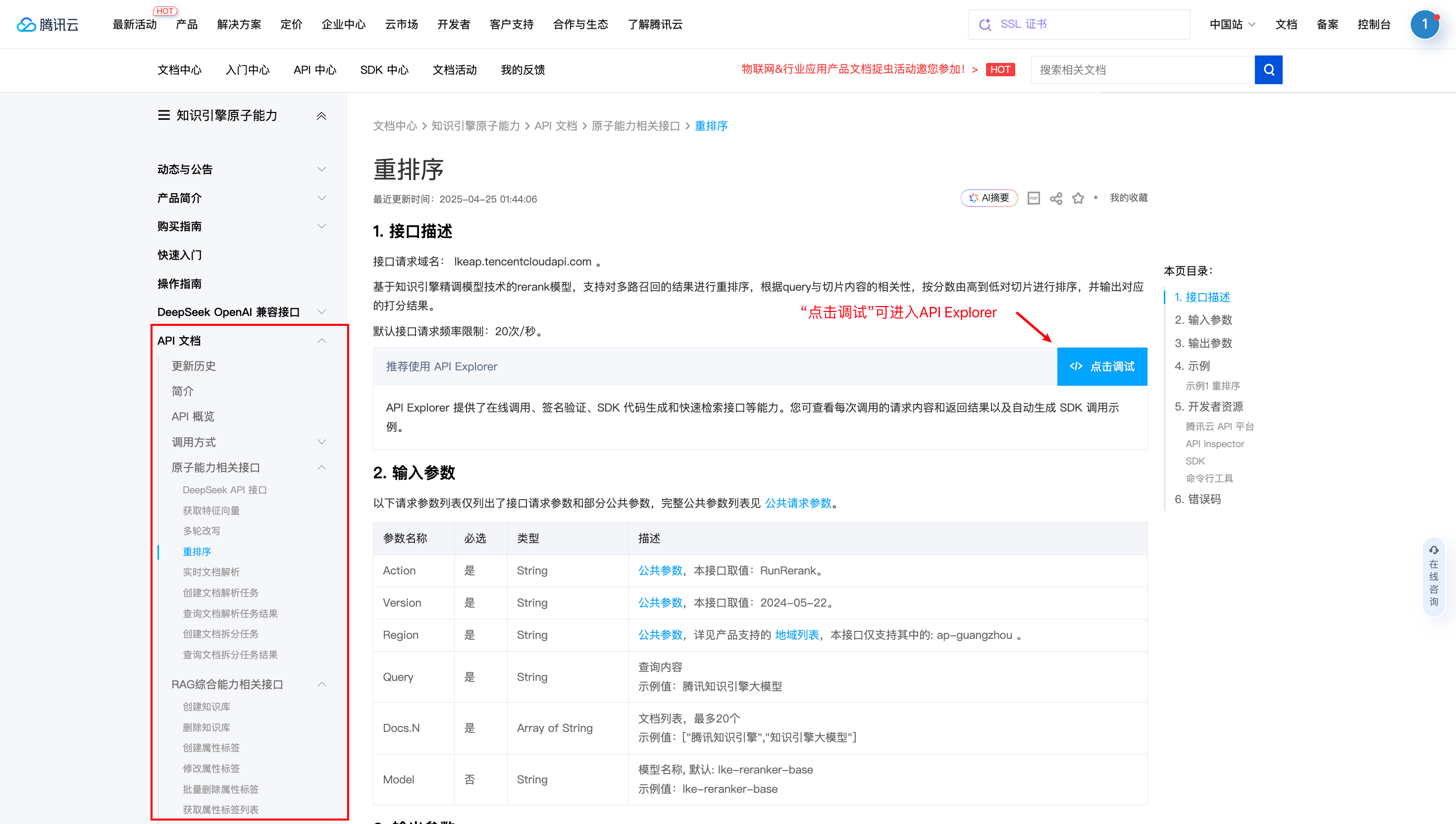This screenshot has height=824, width=1456.
Task: Jump to 示例1 重排序 in TOC
Action: [x=1213, y=386]
